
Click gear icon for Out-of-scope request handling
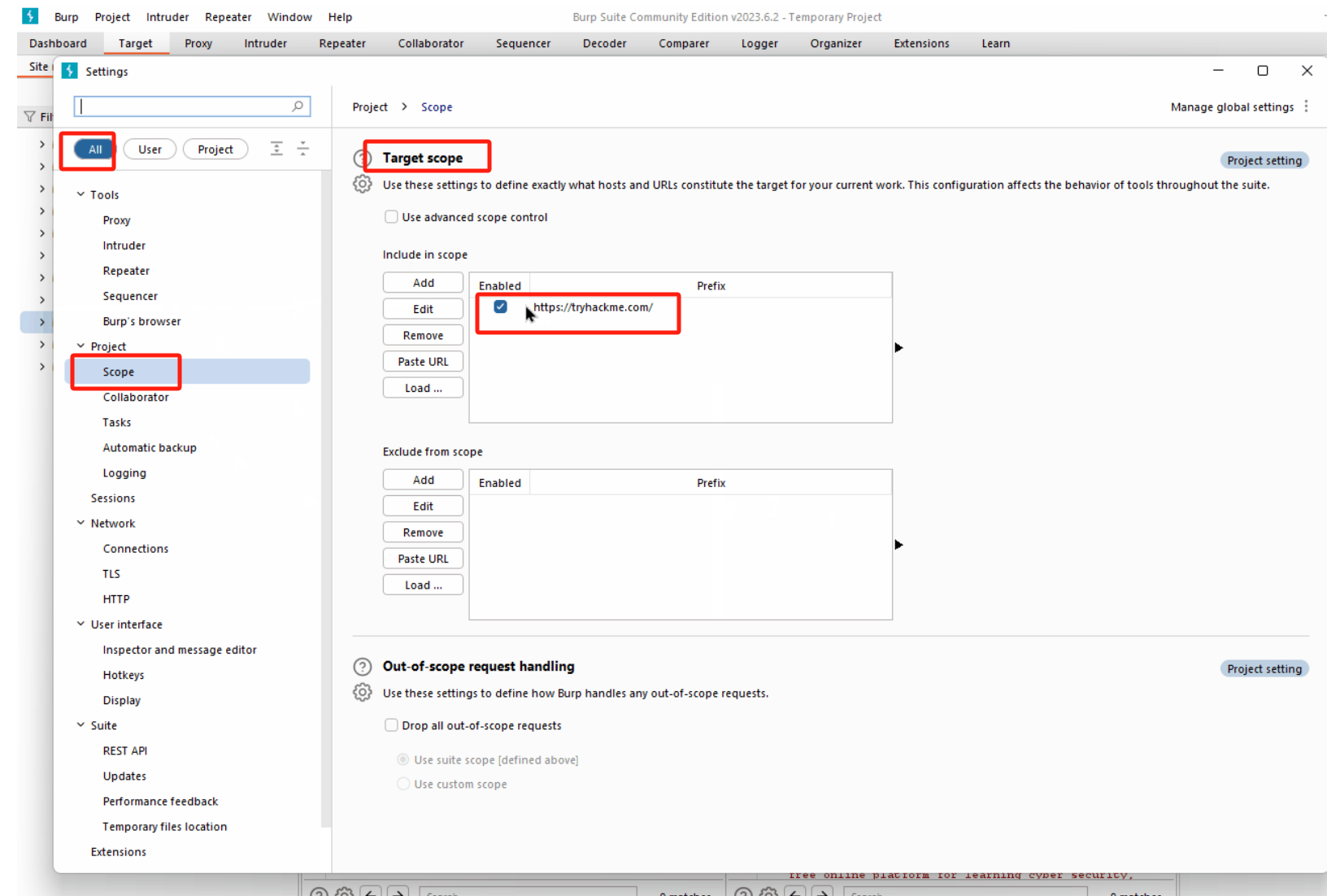click(363, 693)
